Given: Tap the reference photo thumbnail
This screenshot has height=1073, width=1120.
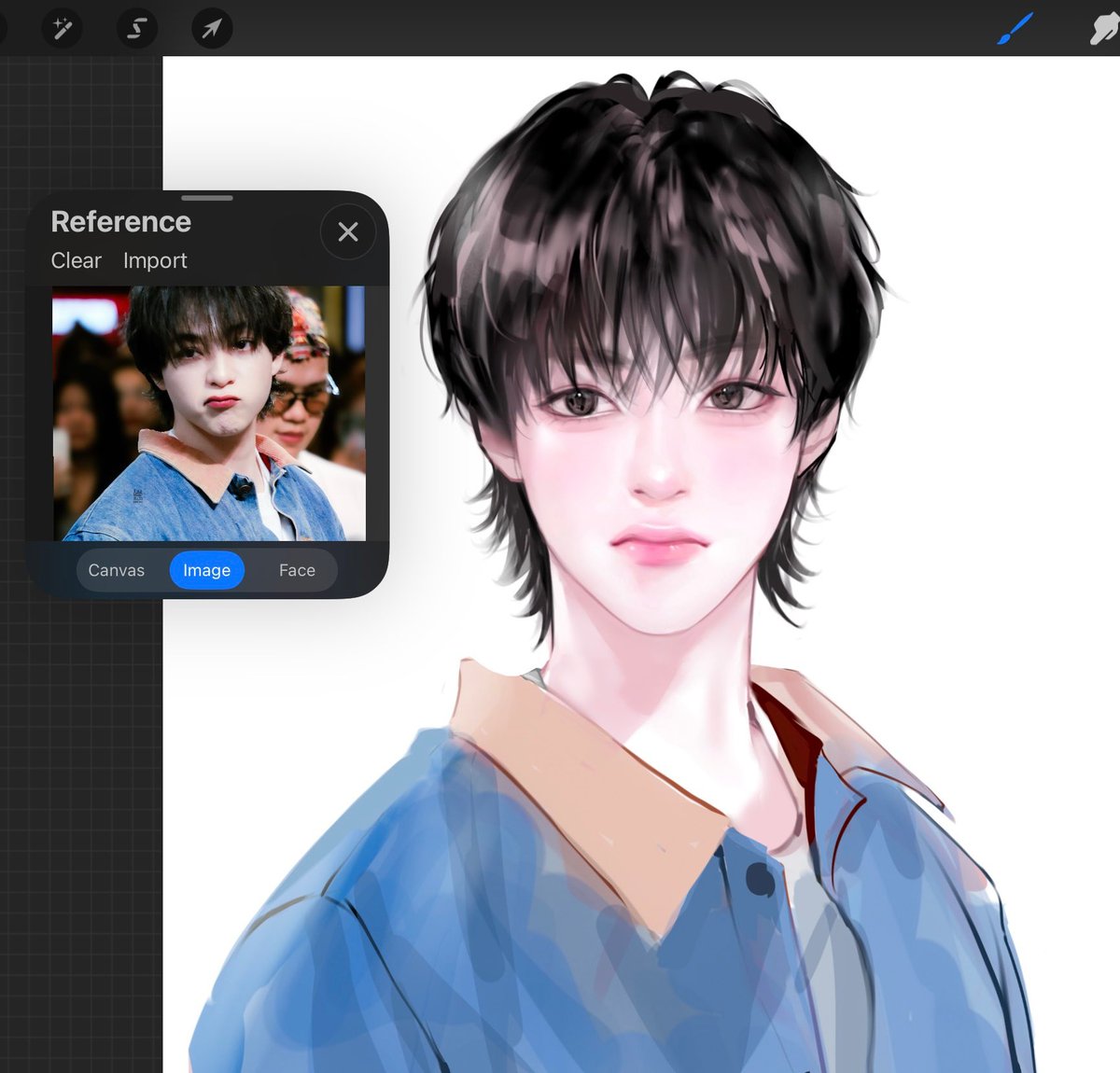Looking at the screenshot, I should 209,413.
